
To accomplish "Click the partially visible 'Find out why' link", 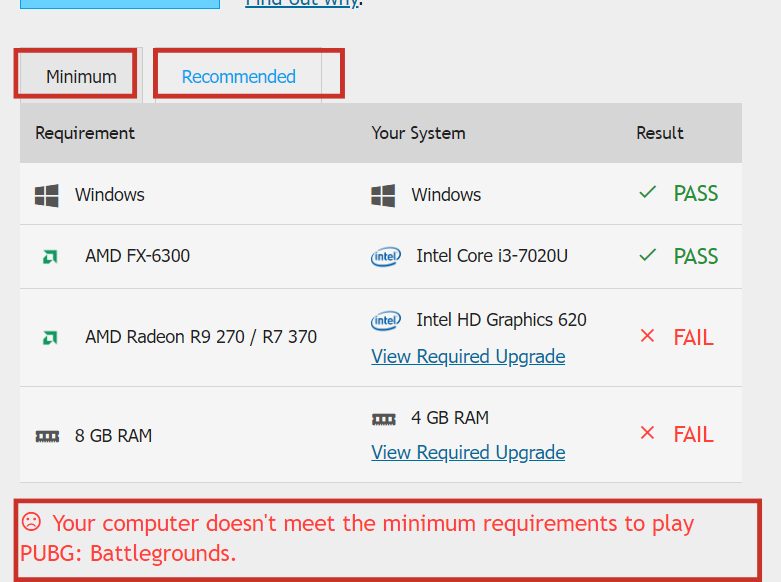I will pyautogui.click(x=302, y=3).
